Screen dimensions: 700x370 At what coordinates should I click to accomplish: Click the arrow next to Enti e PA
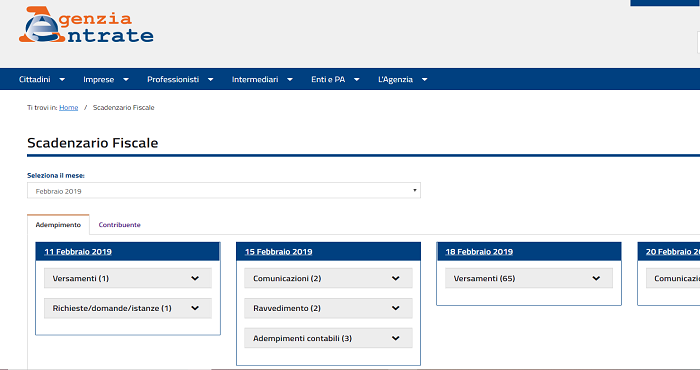pos(357,79)
